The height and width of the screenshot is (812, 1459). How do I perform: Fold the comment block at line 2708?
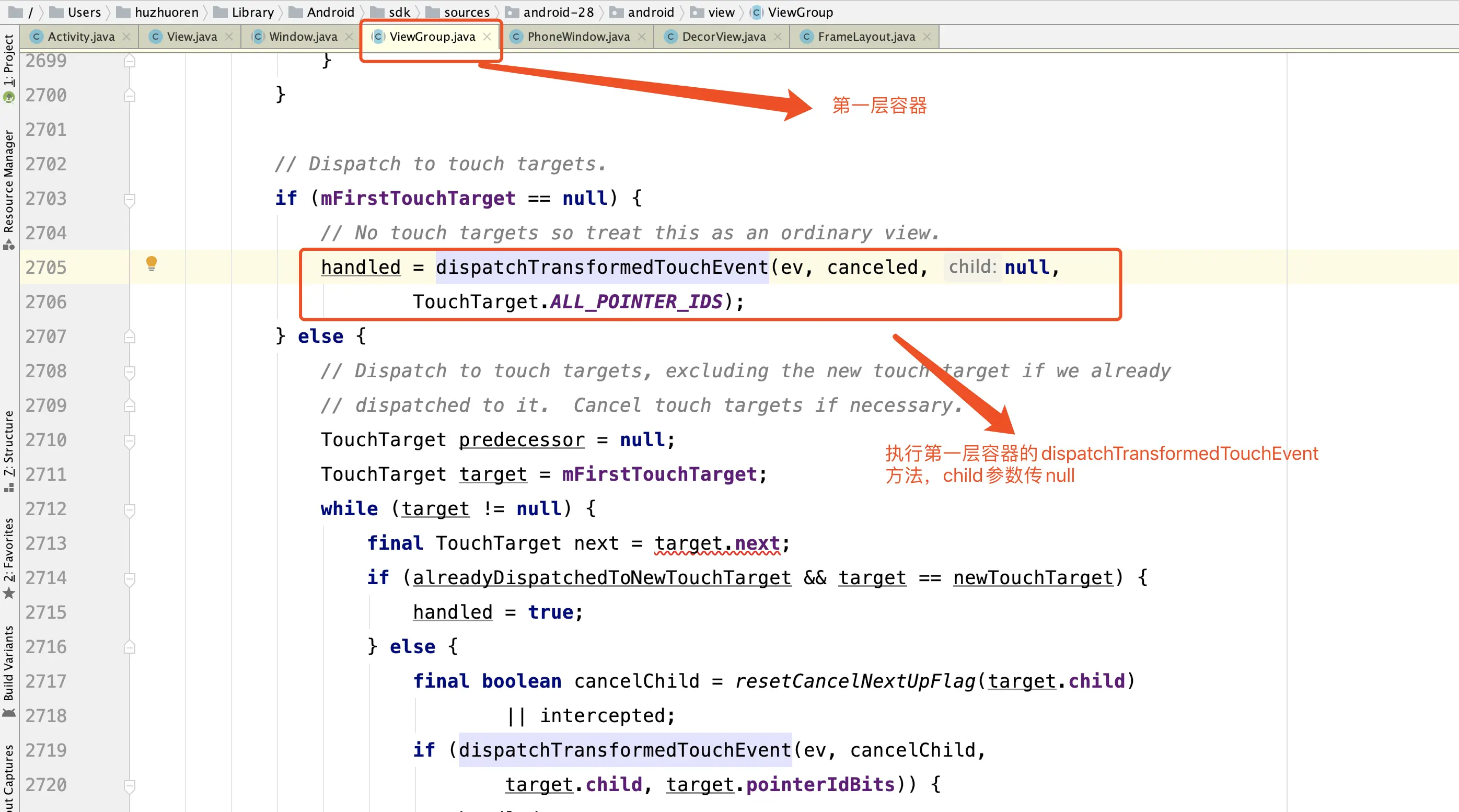[130, 372]
